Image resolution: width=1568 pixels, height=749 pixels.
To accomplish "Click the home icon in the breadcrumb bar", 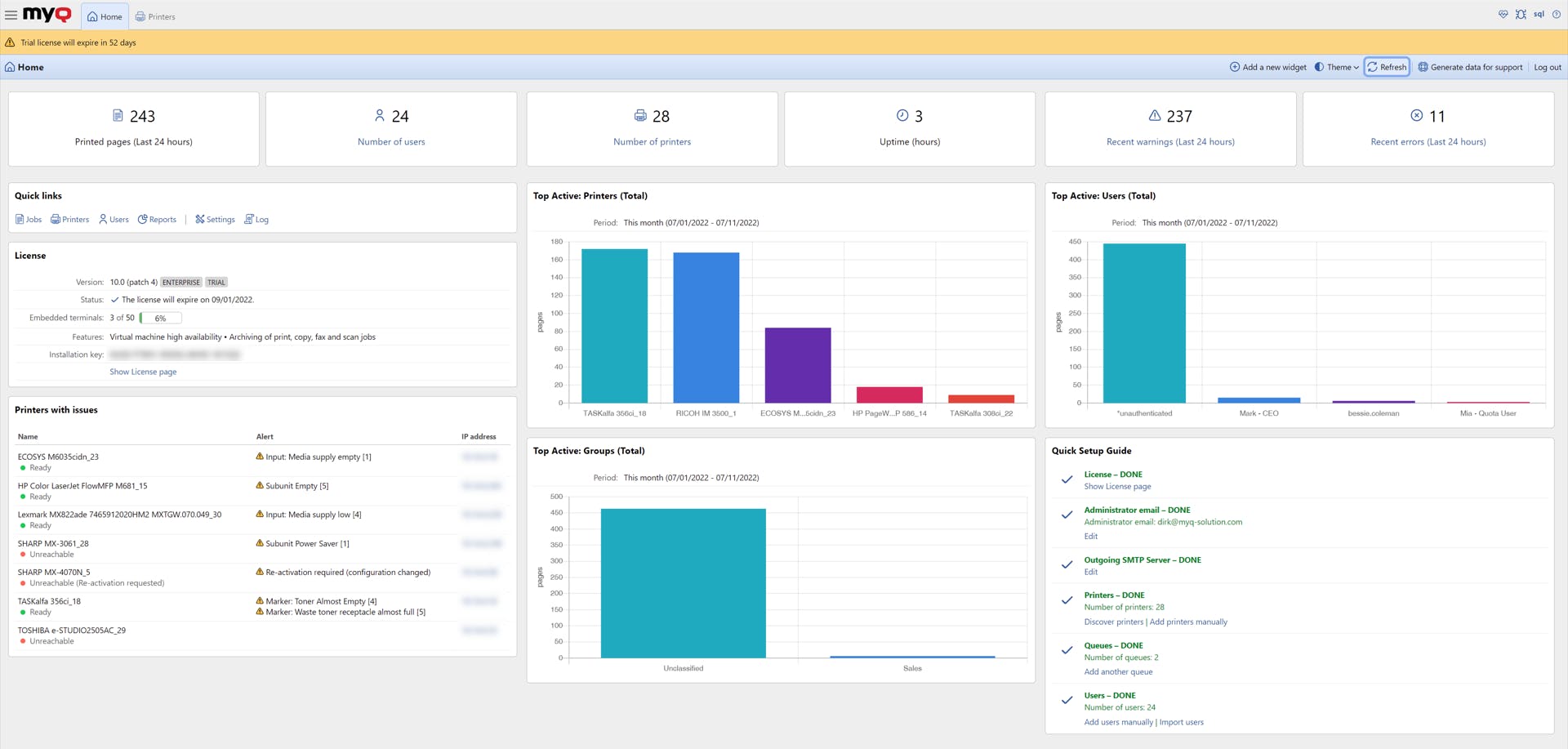I will pos(10,67).
